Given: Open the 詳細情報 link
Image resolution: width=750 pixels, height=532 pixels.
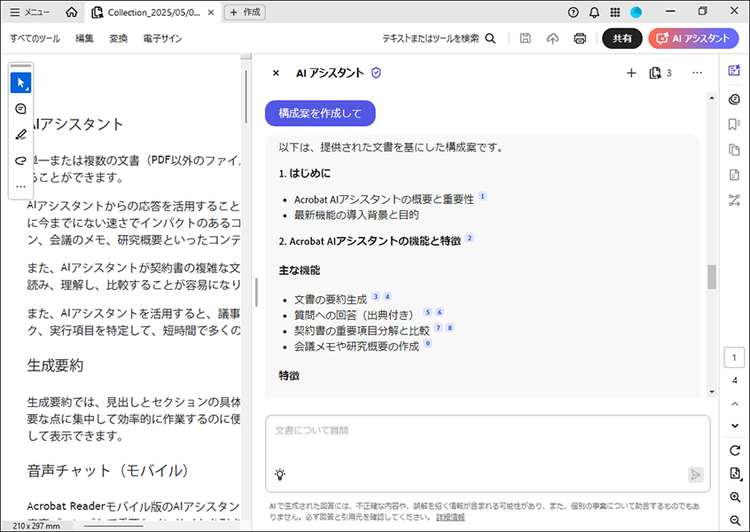Looking at the screenshot, I should point(450,517).
